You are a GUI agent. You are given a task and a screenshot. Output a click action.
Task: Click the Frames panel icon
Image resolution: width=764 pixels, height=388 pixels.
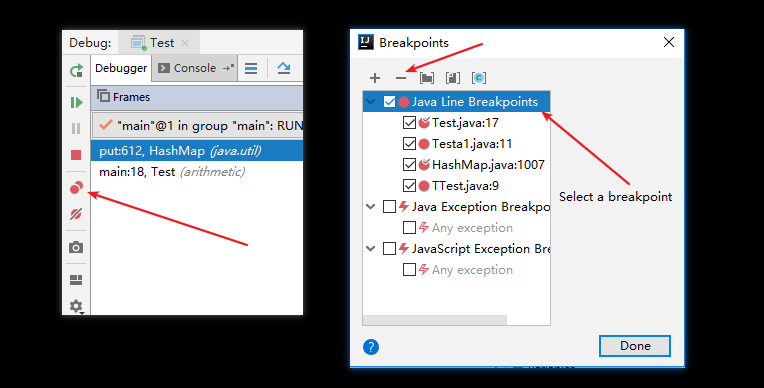103,96
